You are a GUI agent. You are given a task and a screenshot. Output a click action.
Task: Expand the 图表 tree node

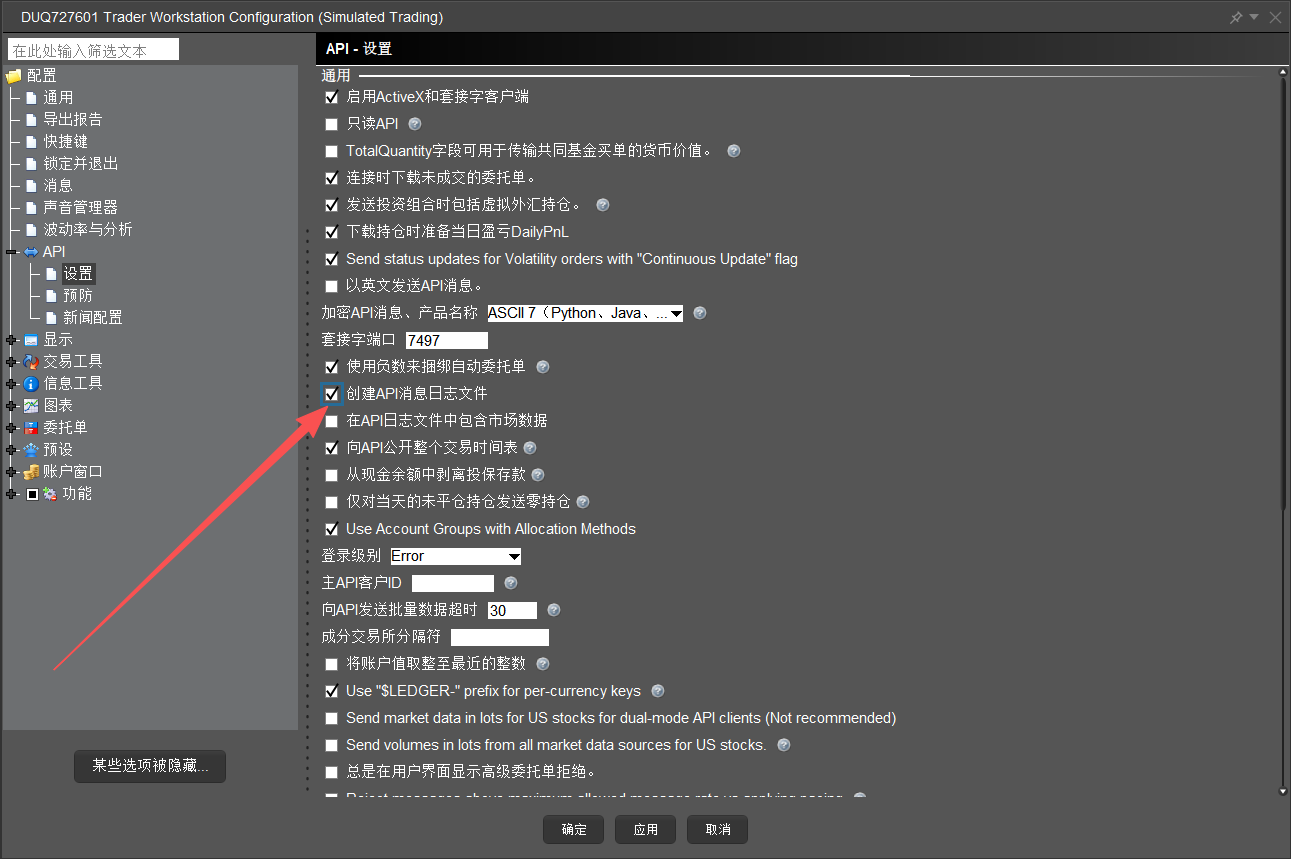(12, 406)
